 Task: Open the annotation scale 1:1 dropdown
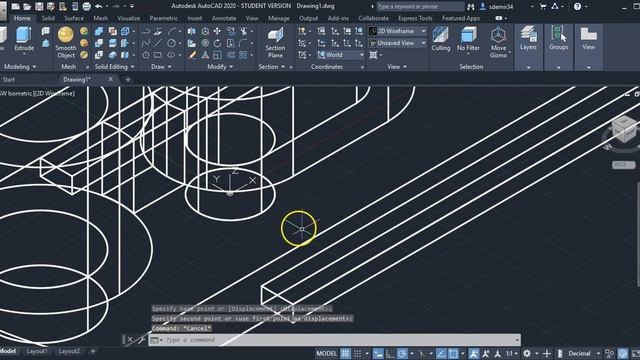tap(511, 353)
